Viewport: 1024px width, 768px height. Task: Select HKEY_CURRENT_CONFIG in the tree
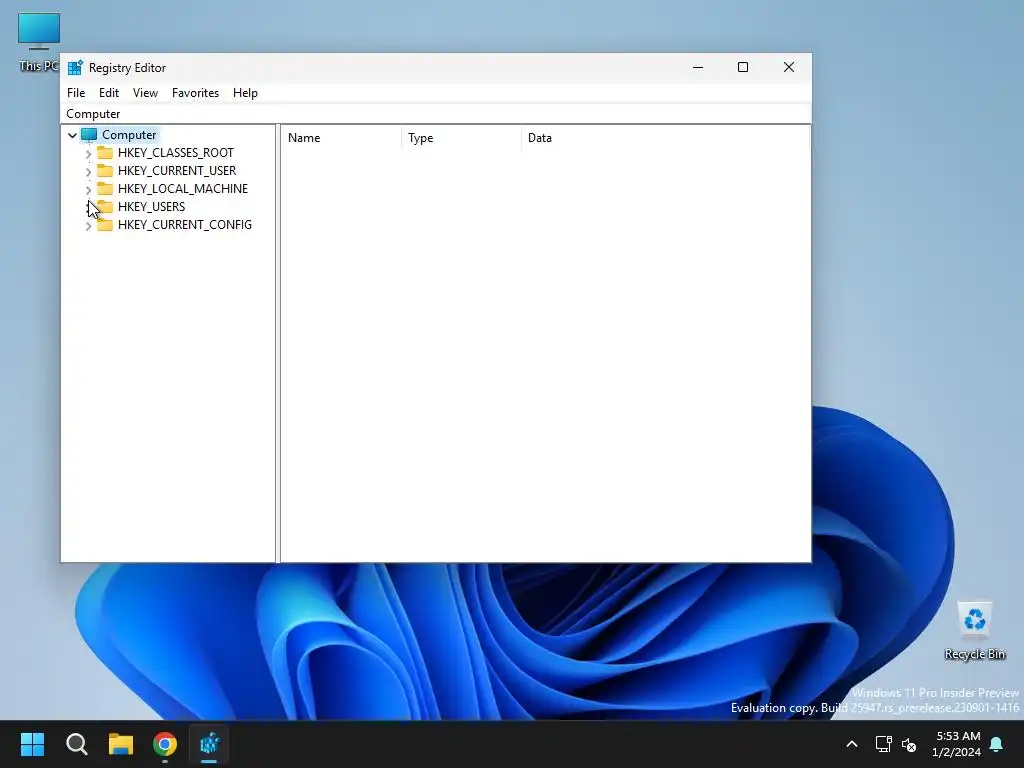click(185, 225)
